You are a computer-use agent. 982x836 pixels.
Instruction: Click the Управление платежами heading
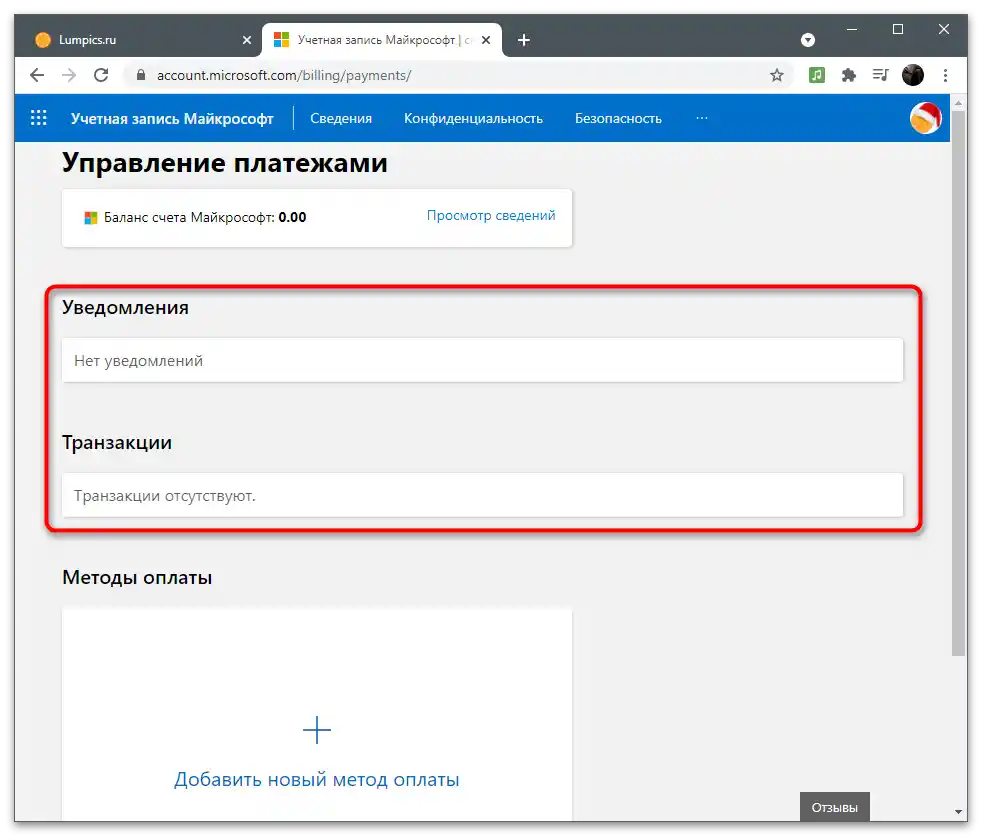click(x=224, y=163)
